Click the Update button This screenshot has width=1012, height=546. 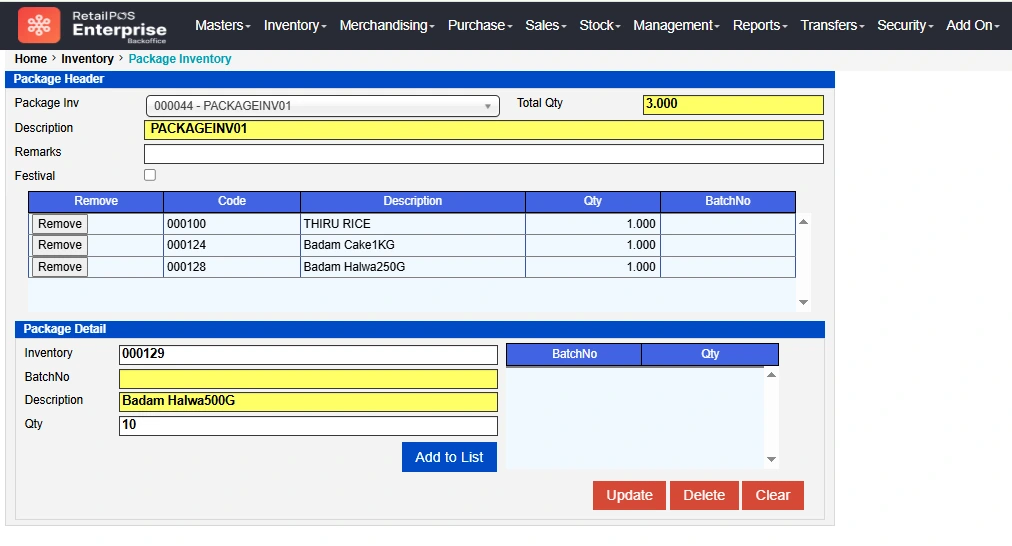[629, 496]
